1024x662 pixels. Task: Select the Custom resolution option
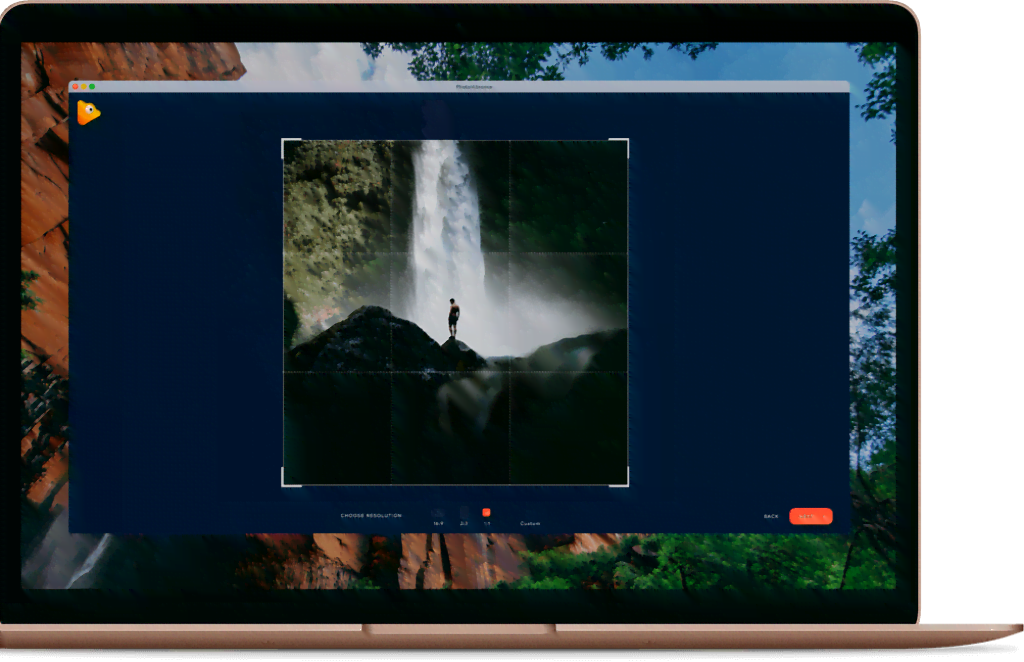tap(532, 521)
